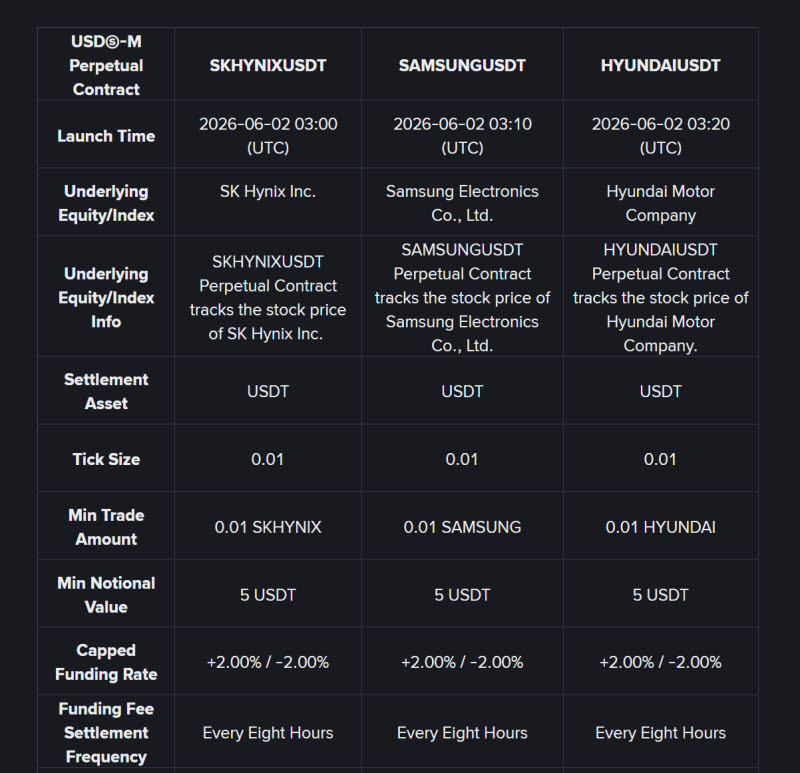Viewport: 800px width, 773px height.
Task: Select the Samsung Electronics Co., Ltd. equity cell
Action: [462, 203]
